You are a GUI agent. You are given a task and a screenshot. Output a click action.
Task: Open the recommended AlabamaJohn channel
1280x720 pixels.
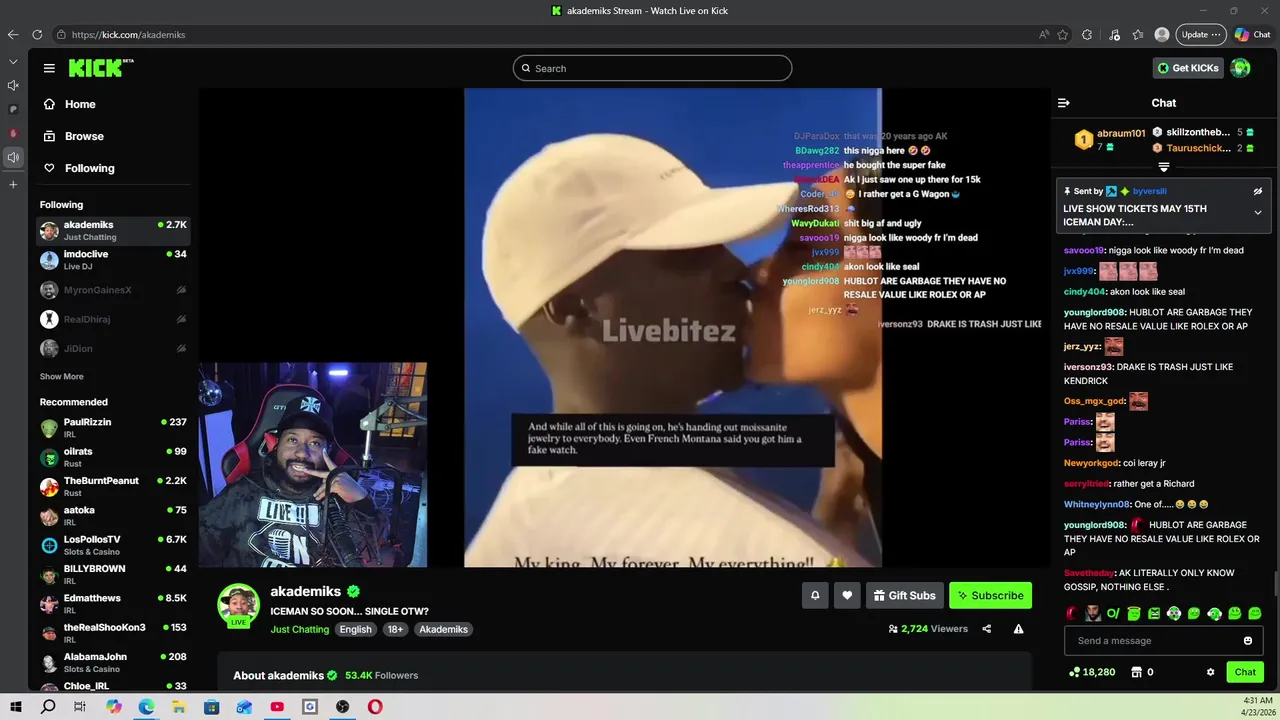113,662
